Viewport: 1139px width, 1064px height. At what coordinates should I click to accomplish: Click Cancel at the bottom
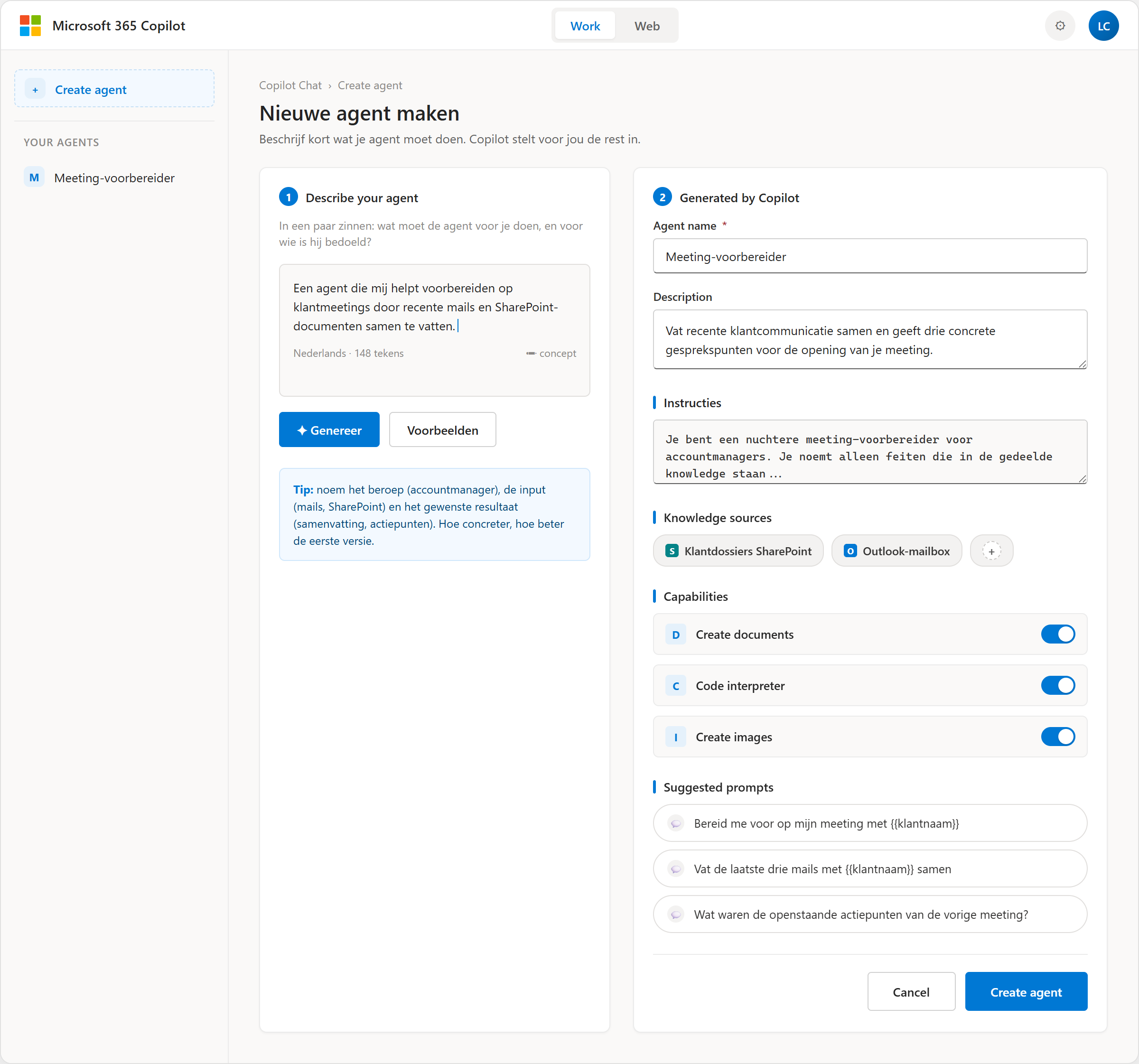pos(910,991)
